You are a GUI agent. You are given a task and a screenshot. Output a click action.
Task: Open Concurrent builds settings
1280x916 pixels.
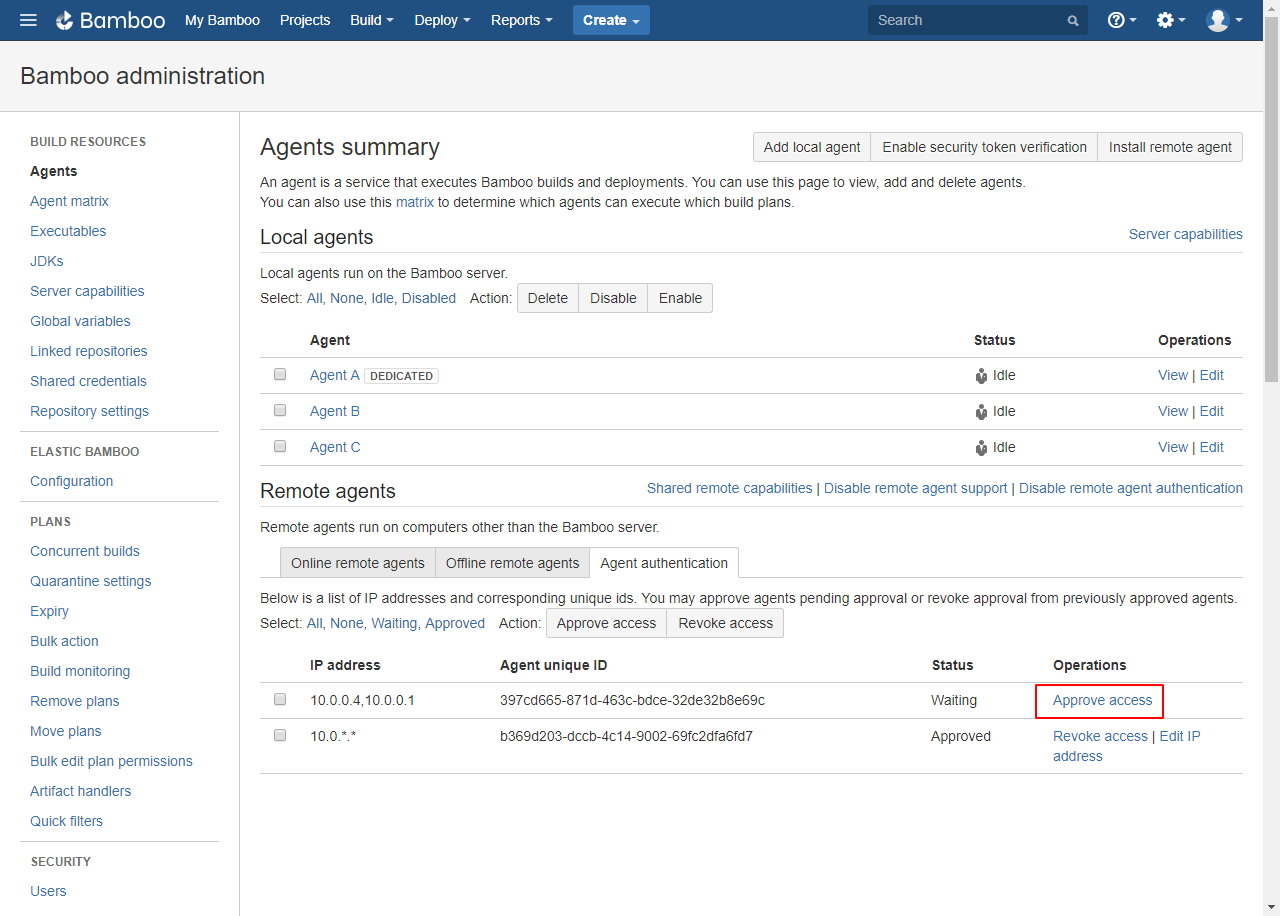tap(85, 551)
